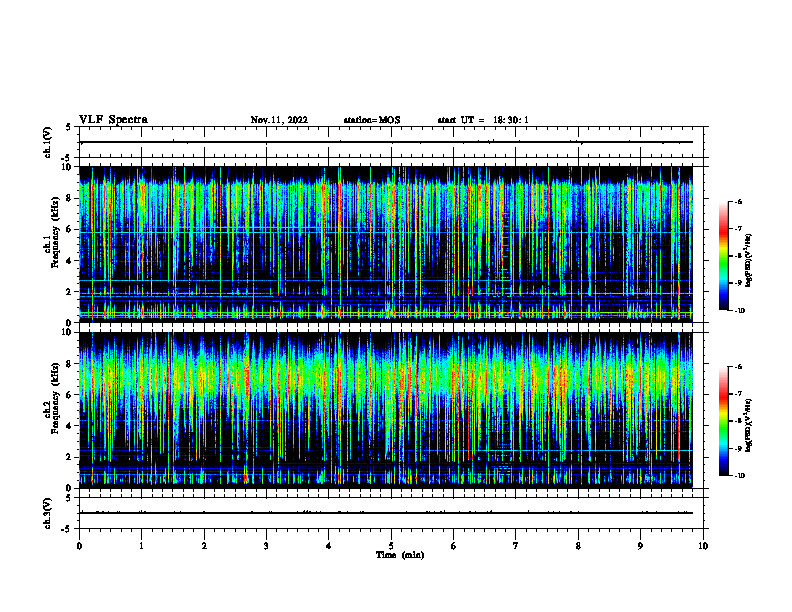Click the "-6" label on ch.2 color bar
This screenshot has width=792, height=612.
(738, 367)
